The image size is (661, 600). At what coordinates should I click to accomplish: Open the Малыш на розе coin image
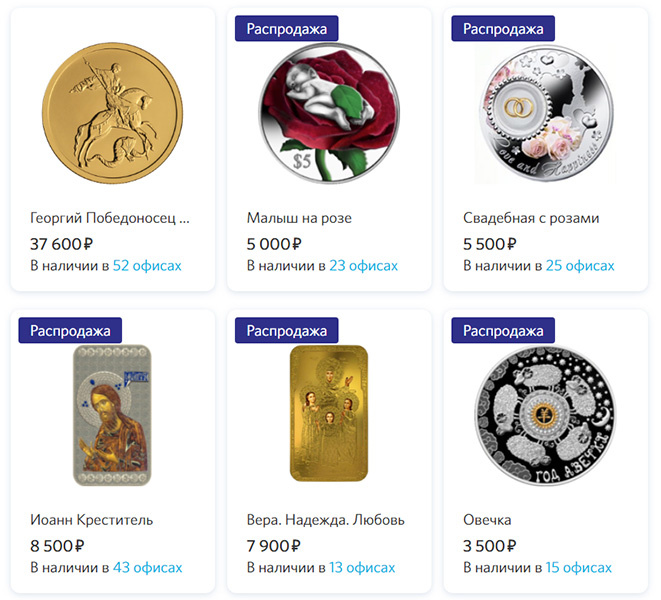click(329, 113)
